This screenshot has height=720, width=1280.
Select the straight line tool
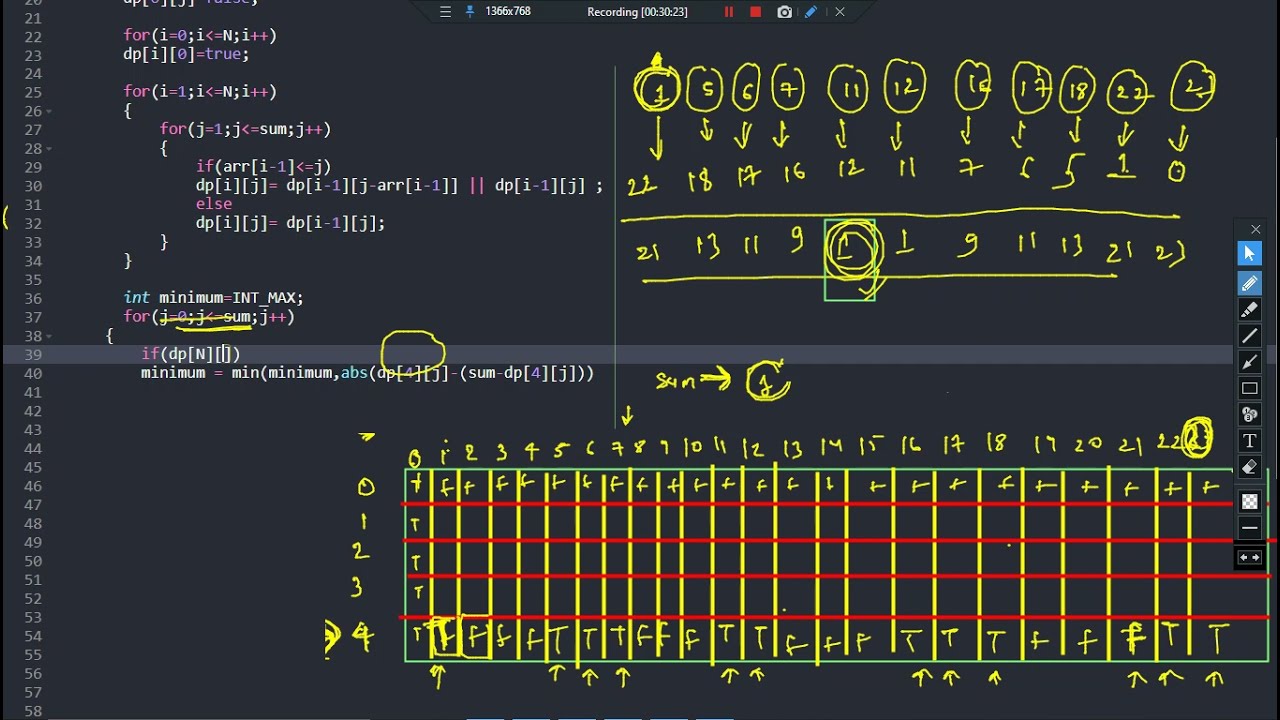(x=1250, y=336)
